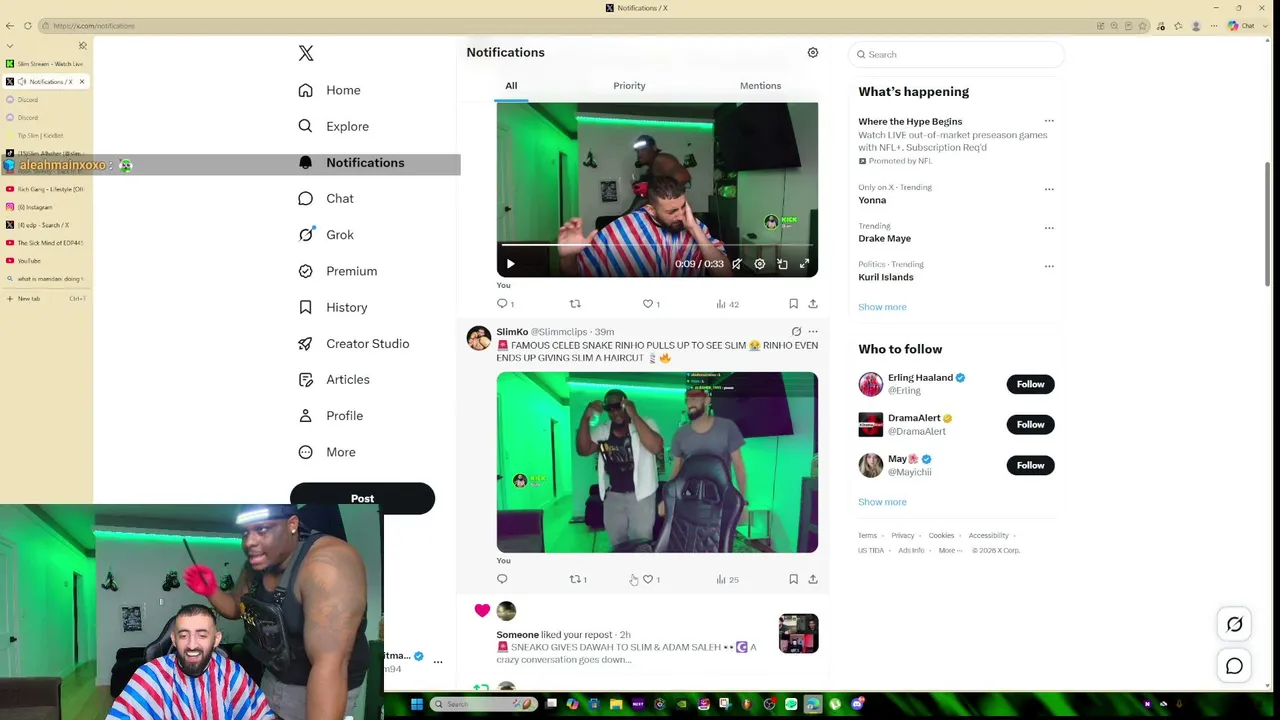Open Premium in sidebar
Viewport: 1280px width, 720px height.
pyautogui.click(x=338, y=271)
